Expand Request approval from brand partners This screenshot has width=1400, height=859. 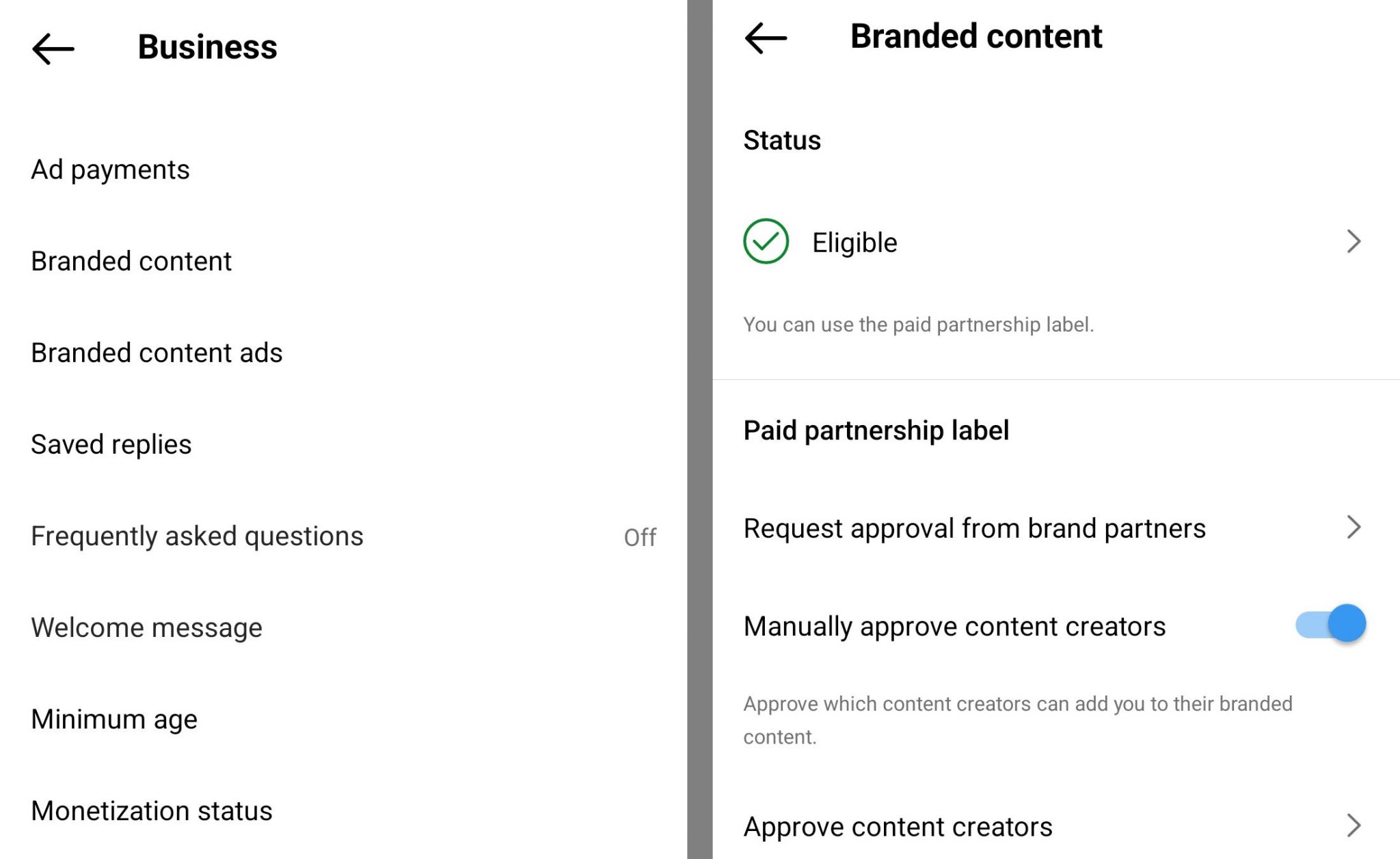coord(975,527)
